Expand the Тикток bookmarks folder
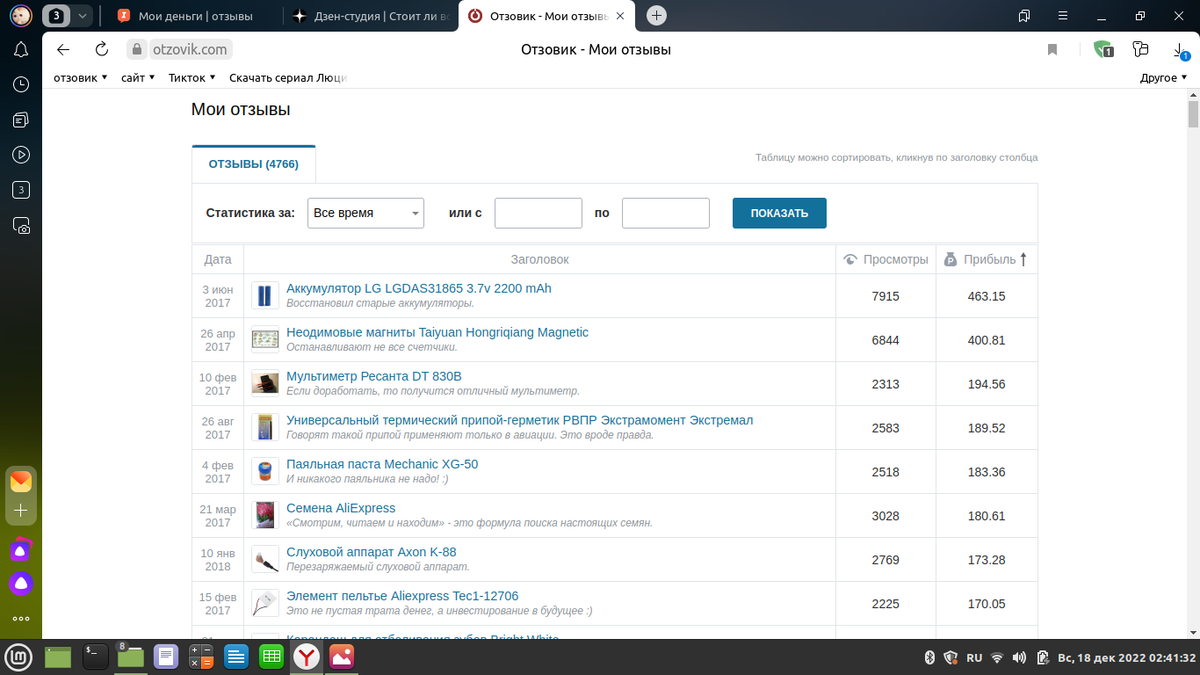The image size is (1200, 675). 192,78
